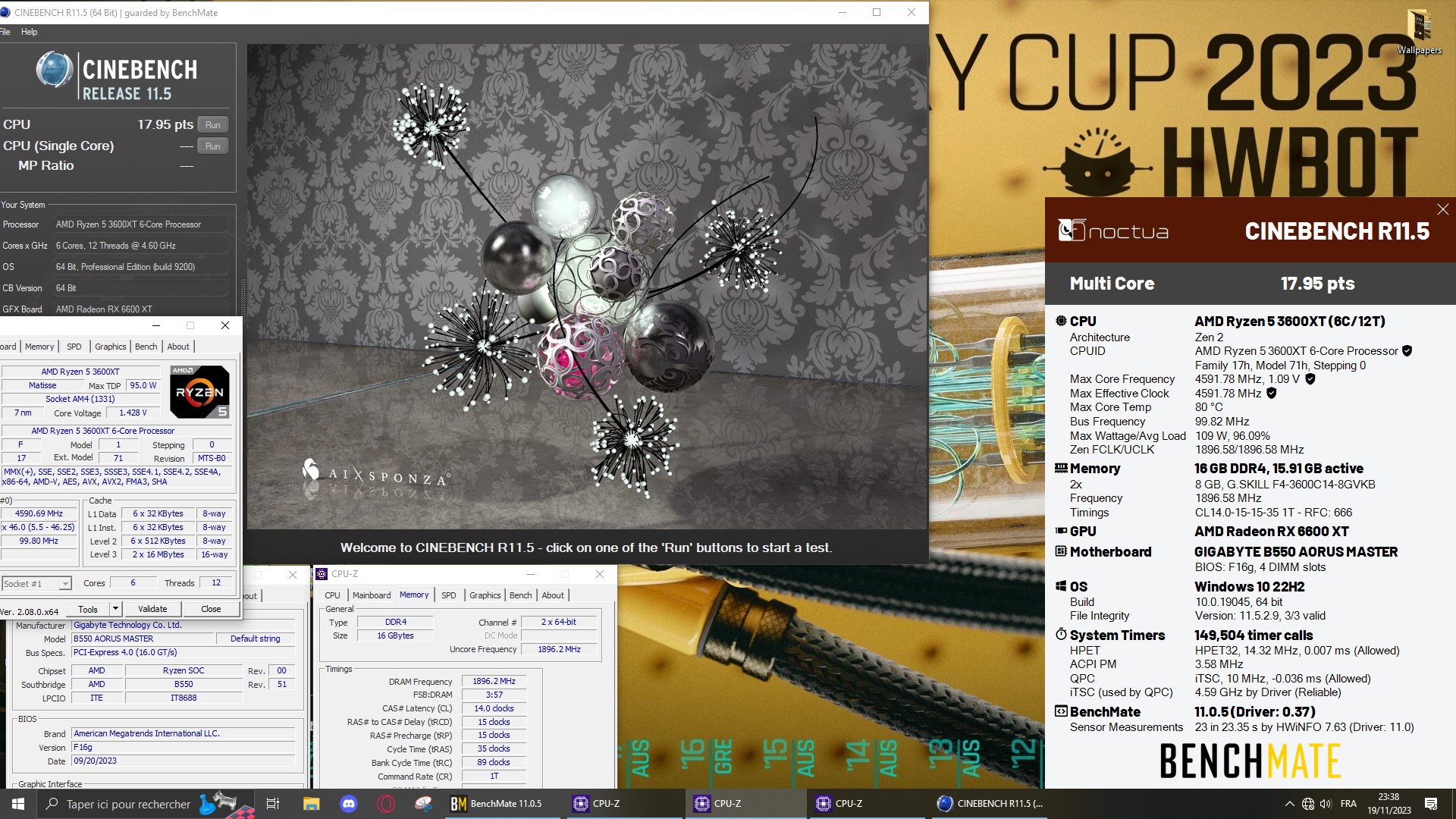Viewport: 1456px width, 819px height.
Task: Open the Memory tab in top CPU-Z window
Action: click(x=39, y=347)
